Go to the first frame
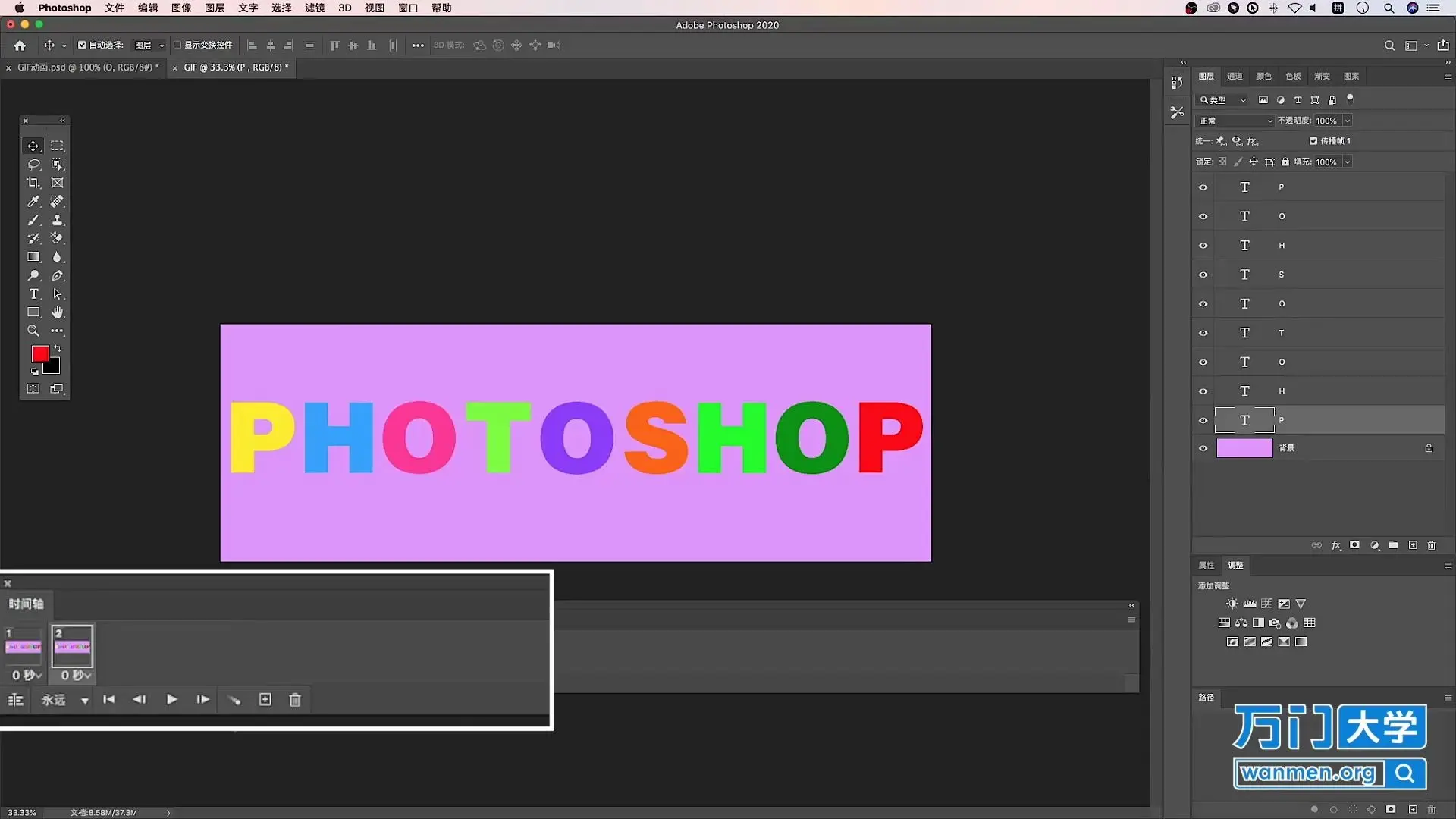 pos(108,699)
